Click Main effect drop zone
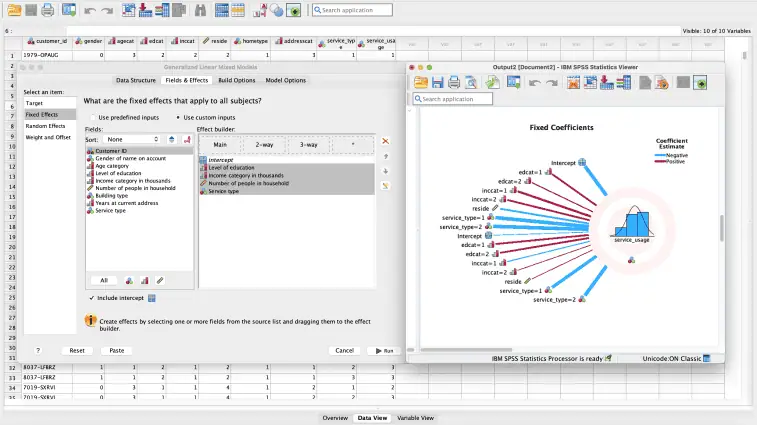Viewport: 757px width, 425px height. click(220, 144)
